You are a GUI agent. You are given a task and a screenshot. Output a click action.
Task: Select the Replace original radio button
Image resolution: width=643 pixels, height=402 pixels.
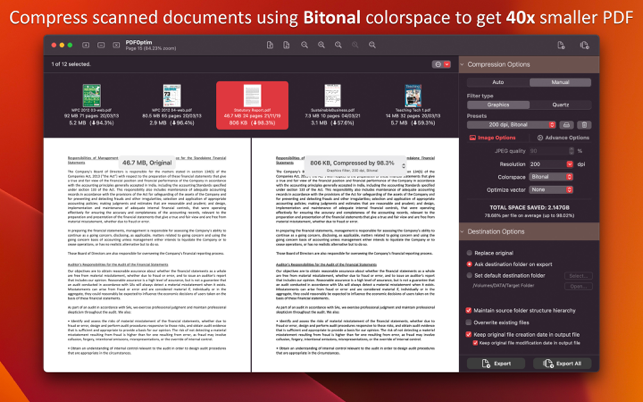pos(469,253)
